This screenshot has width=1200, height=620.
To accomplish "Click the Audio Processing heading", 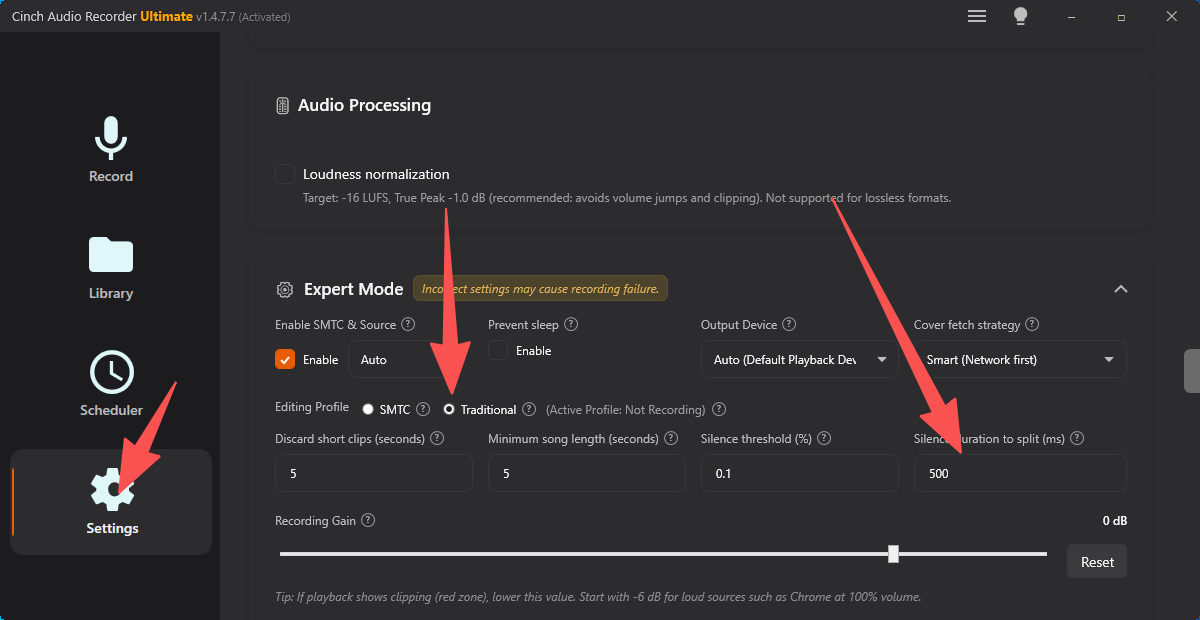I will [364, 105].
